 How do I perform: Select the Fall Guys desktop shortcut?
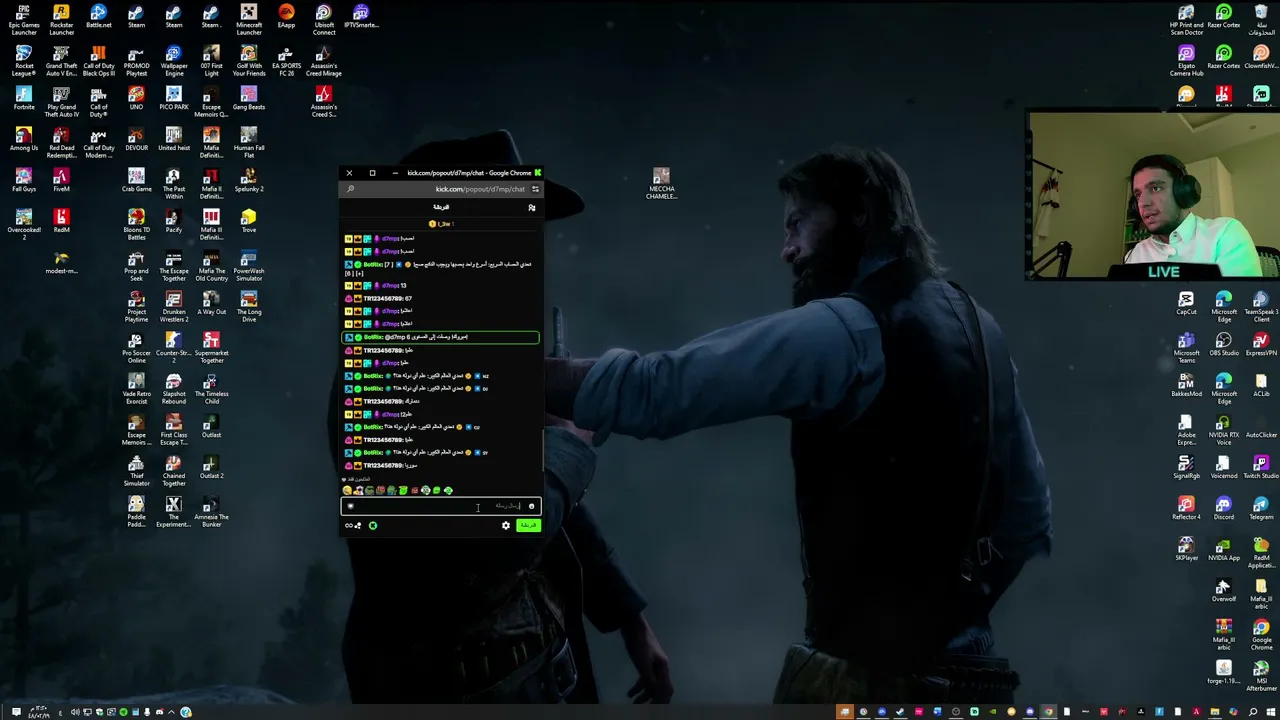pos(24,180)
